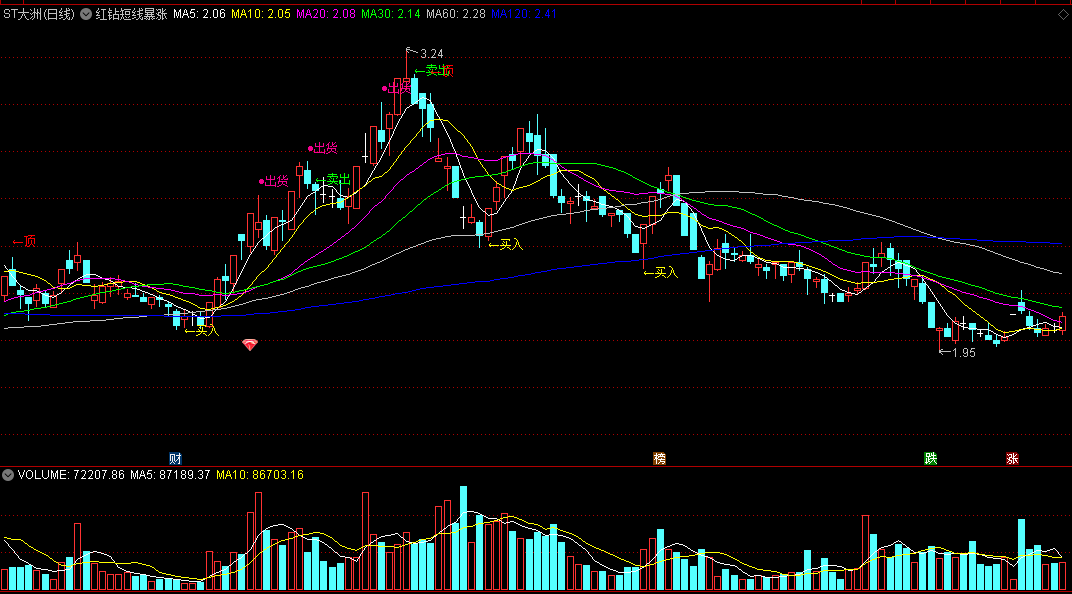Click the volume MA10: 86703.16 label
1072x594 pixels.
260,474
